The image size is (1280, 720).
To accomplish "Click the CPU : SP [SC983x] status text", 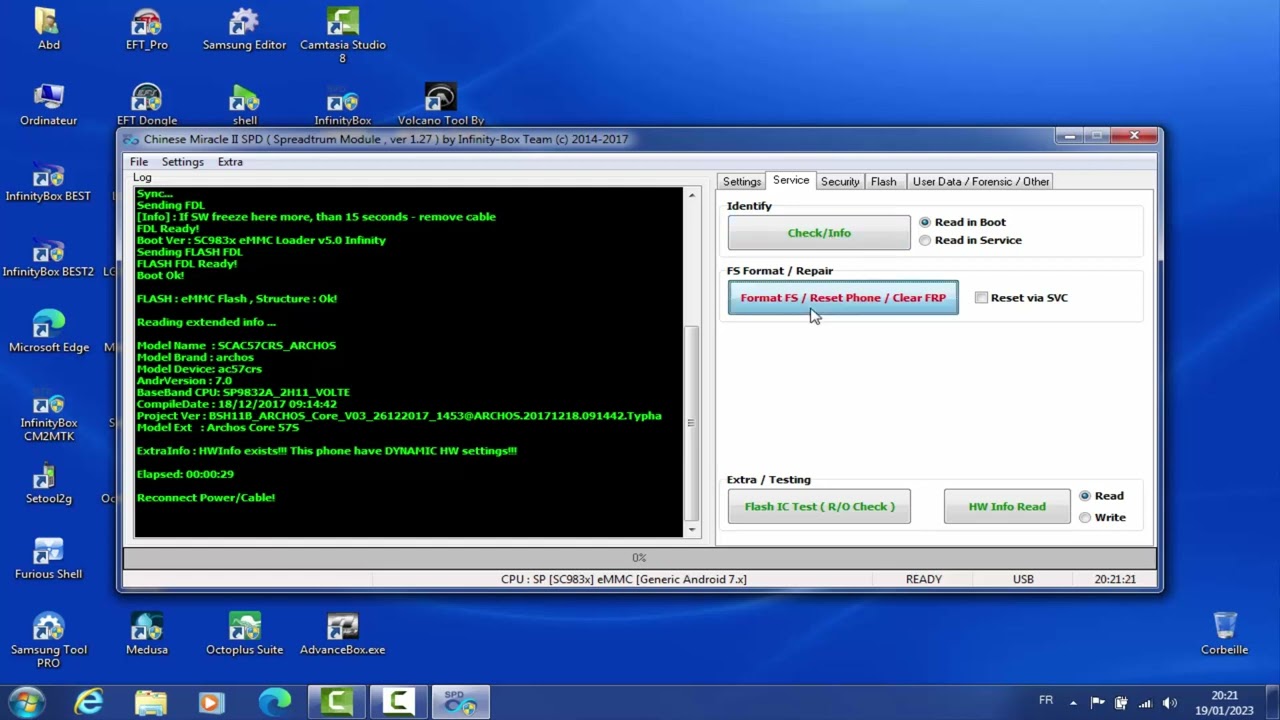I will click(x=624, y=579).
